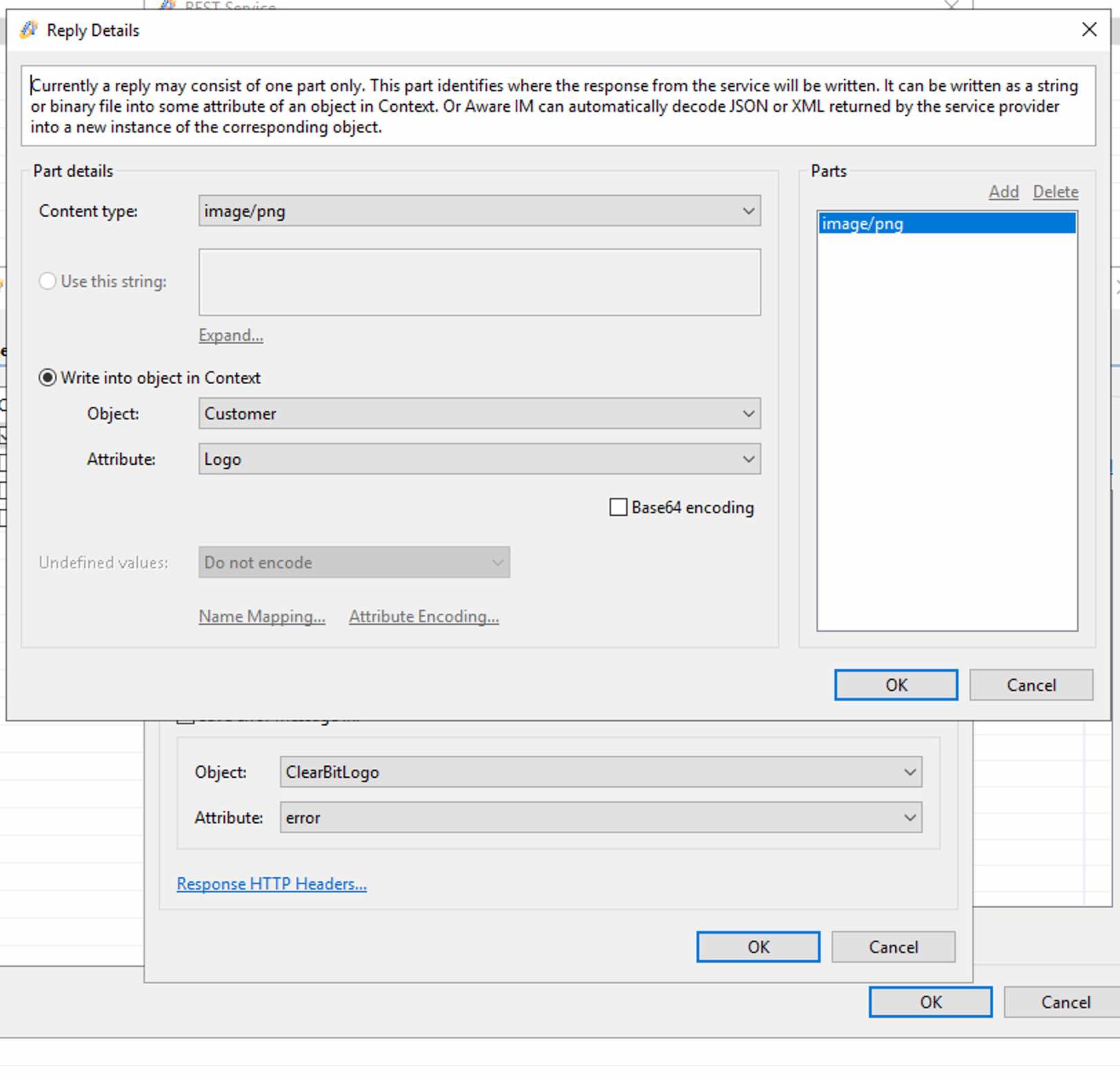
Task: Open the Content type dropdown
Action: click(x=479, y=211)
